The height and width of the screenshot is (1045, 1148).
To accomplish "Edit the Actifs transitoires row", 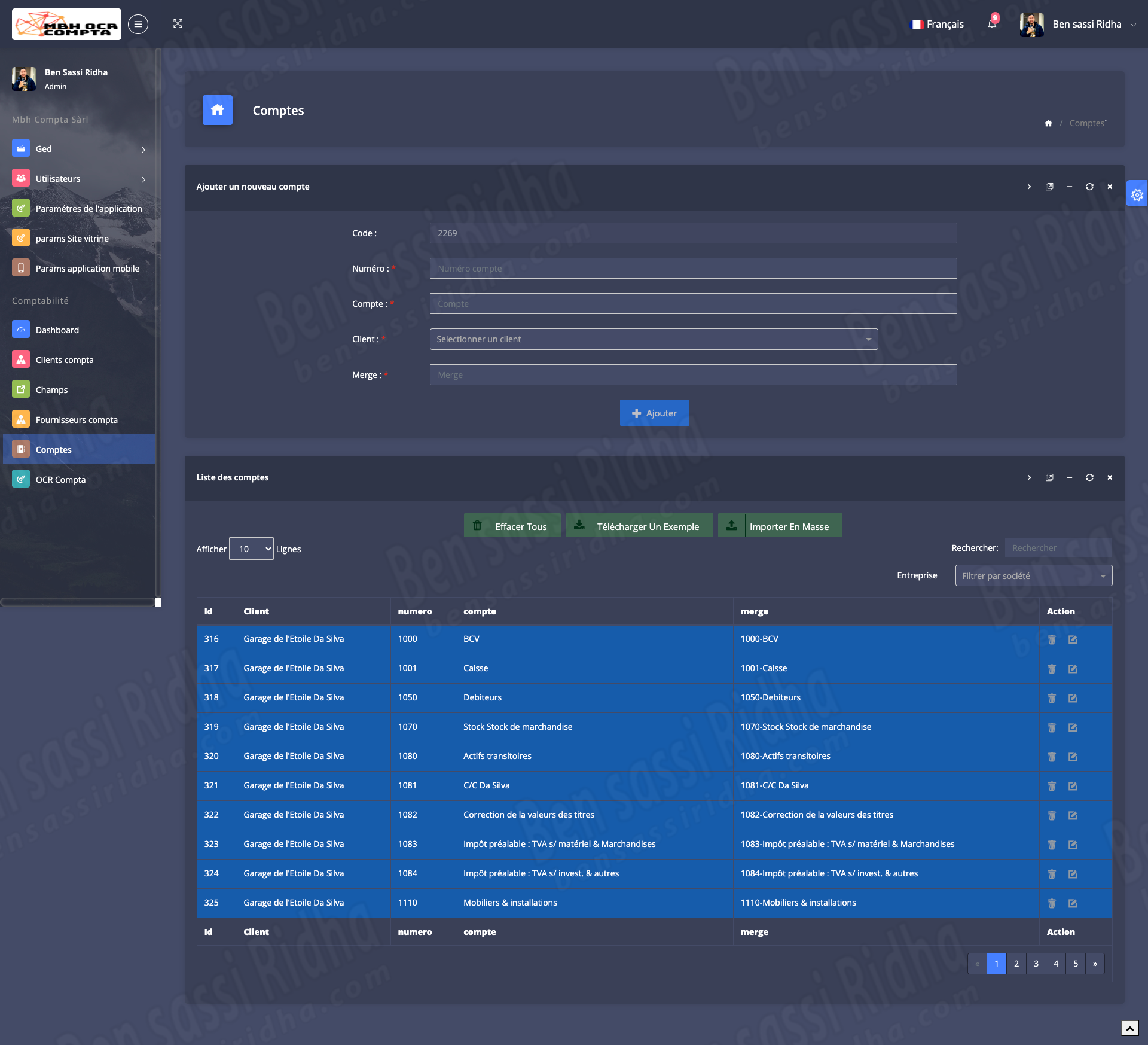I will click(1073, 757).
